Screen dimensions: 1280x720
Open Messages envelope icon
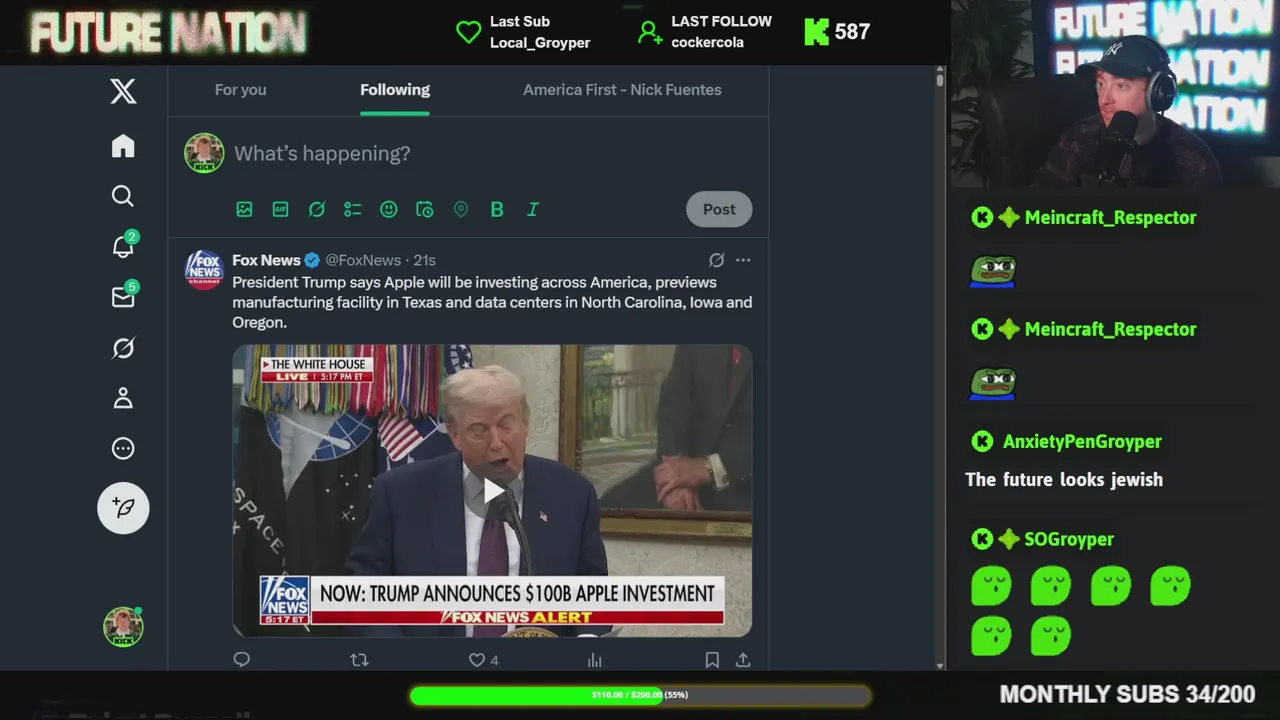tap(123, 296)
